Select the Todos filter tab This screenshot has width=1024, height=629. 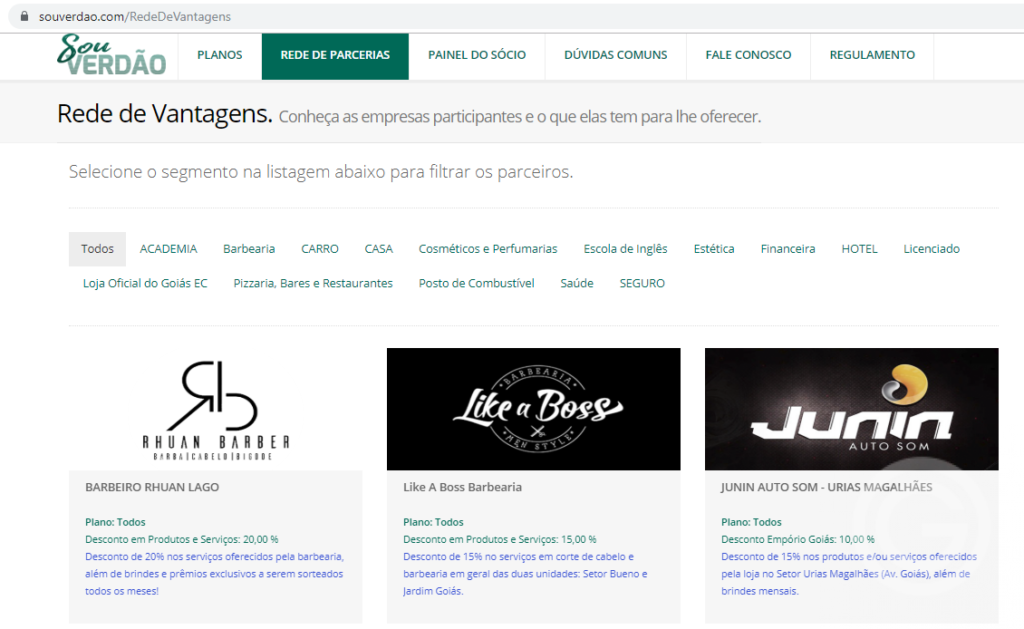(97, 249)
